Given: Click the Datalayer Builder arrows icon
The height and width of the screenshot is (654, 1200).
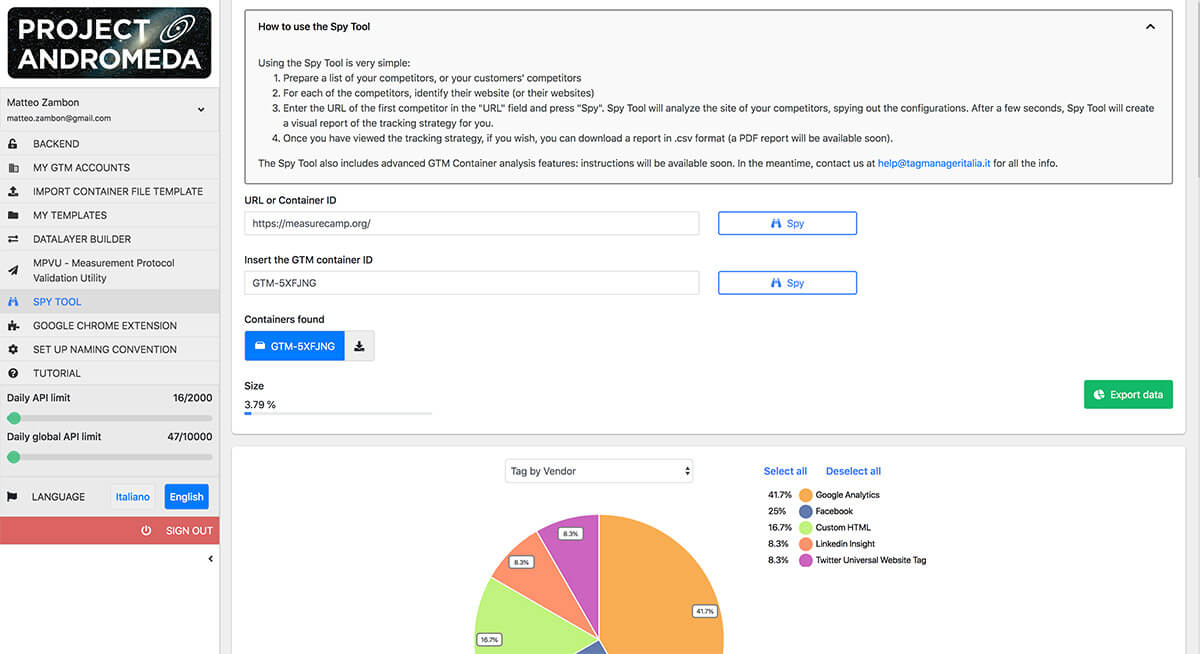Looking at the screenshot, I should click(x=13, y=240).
